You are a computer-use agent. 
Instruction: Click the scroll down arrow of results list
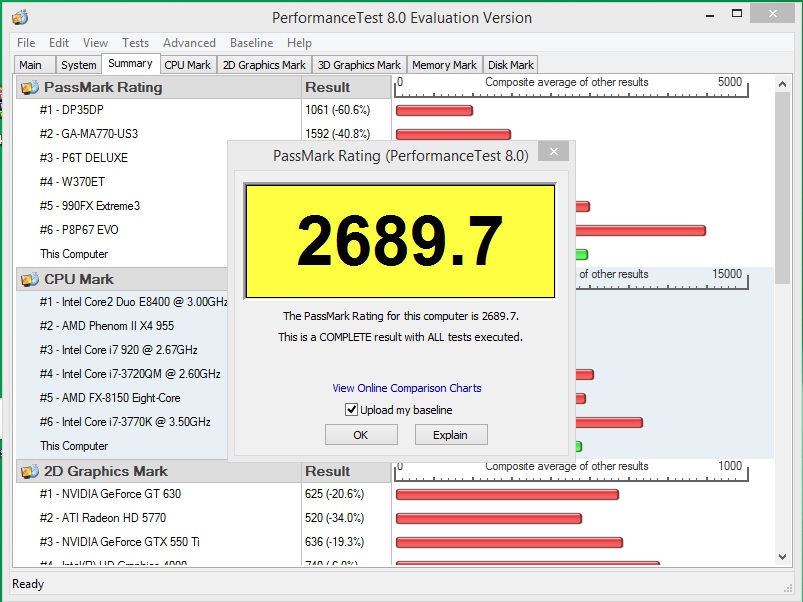click(785, 556)
